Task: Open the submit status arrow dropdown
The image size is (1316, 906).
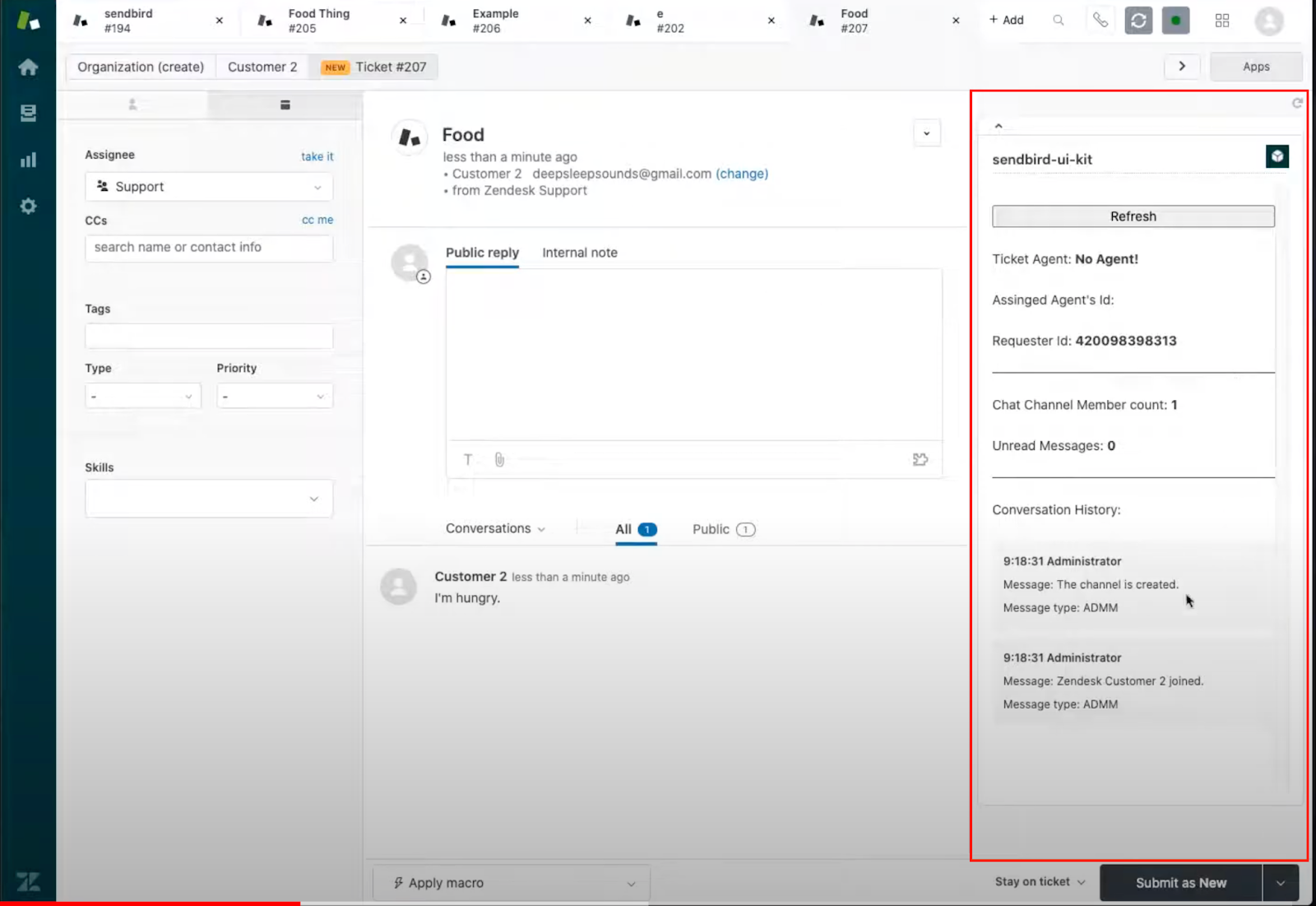Action: [x=1281, y=883]
